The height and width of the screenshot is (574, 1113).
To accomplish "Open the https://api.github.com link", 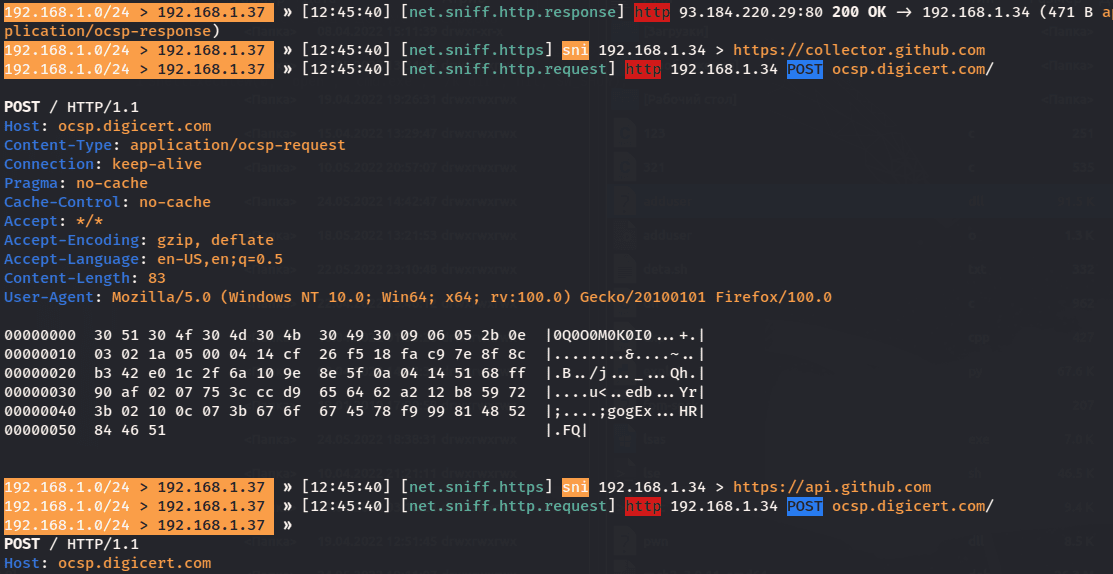I will pos(832,487).
